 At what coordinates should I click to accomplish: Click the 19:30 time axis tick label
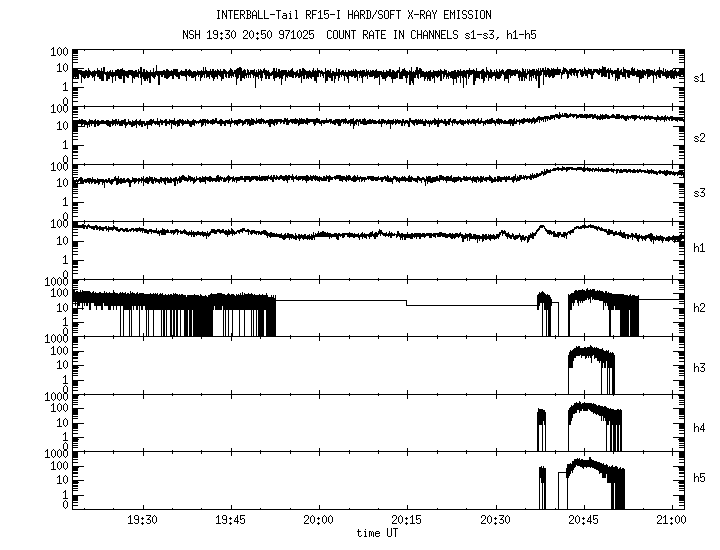[x=143, y=522]
